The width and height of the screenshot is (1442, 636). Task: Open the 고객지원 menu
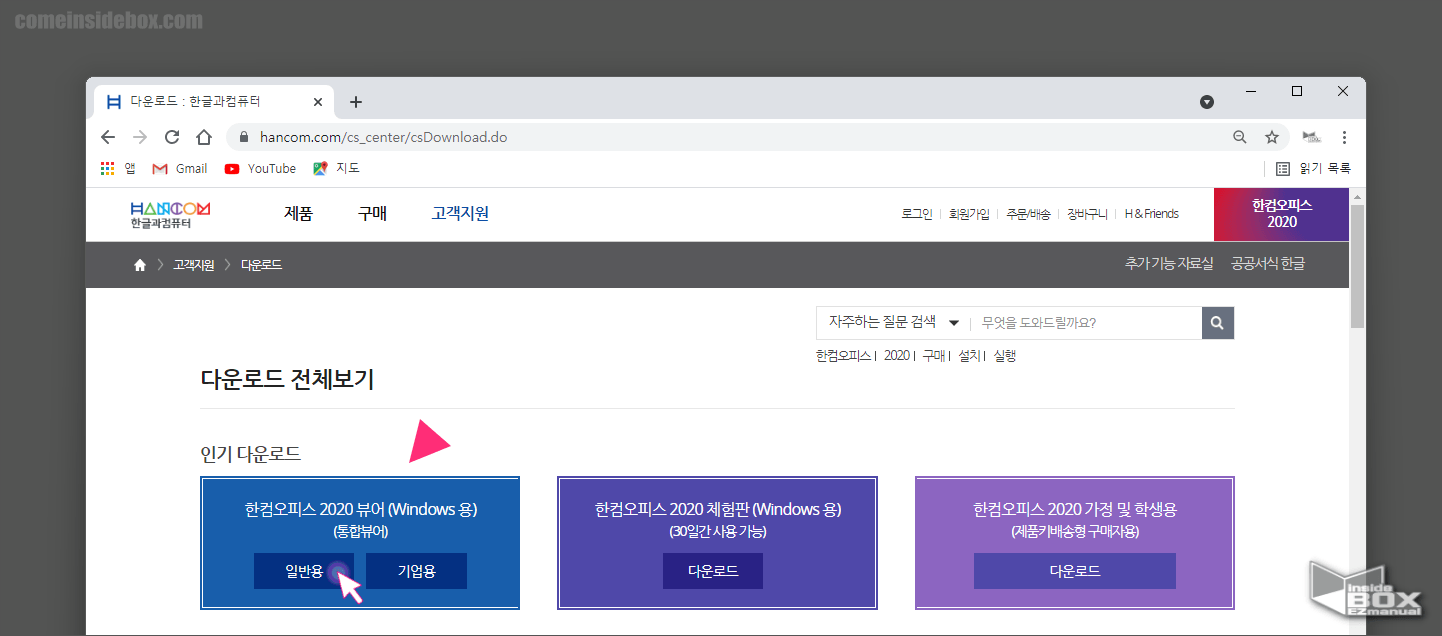(x=460, y=213)
